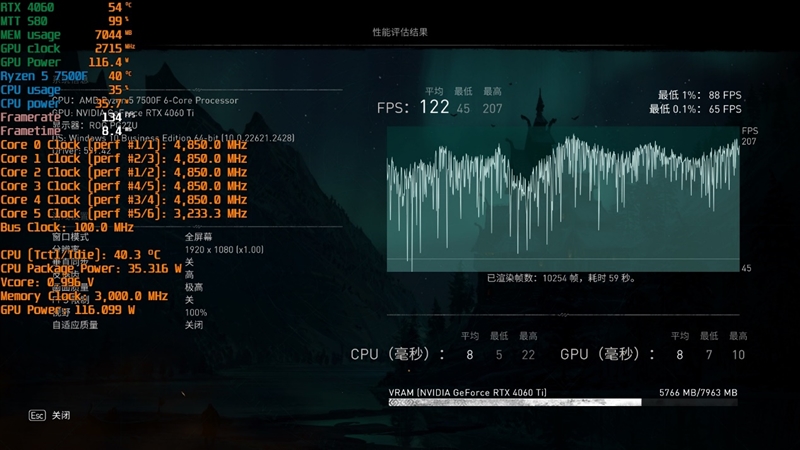Click the MTT S80 overlay row
Image resolution: width=800 pixels, height=450 pixels.
(65, 21)
